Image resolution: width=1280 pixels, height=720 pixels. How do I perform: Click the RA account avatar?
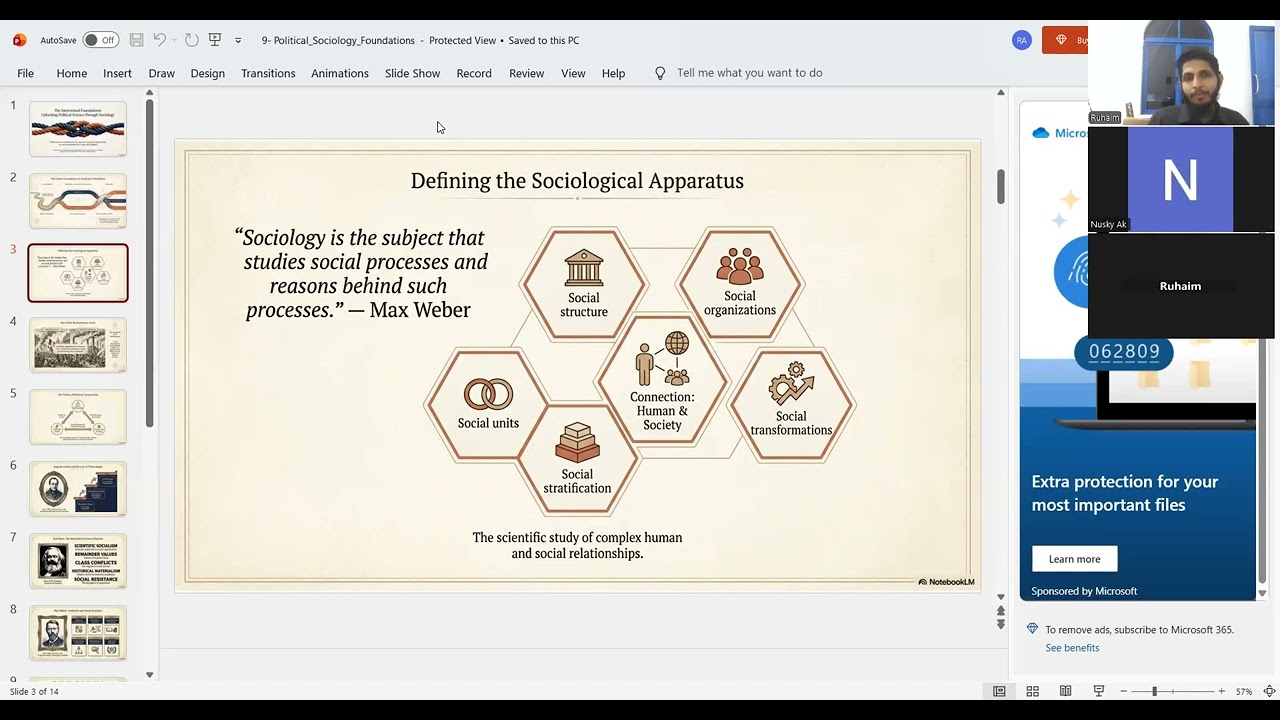(x=1021, y=40)
